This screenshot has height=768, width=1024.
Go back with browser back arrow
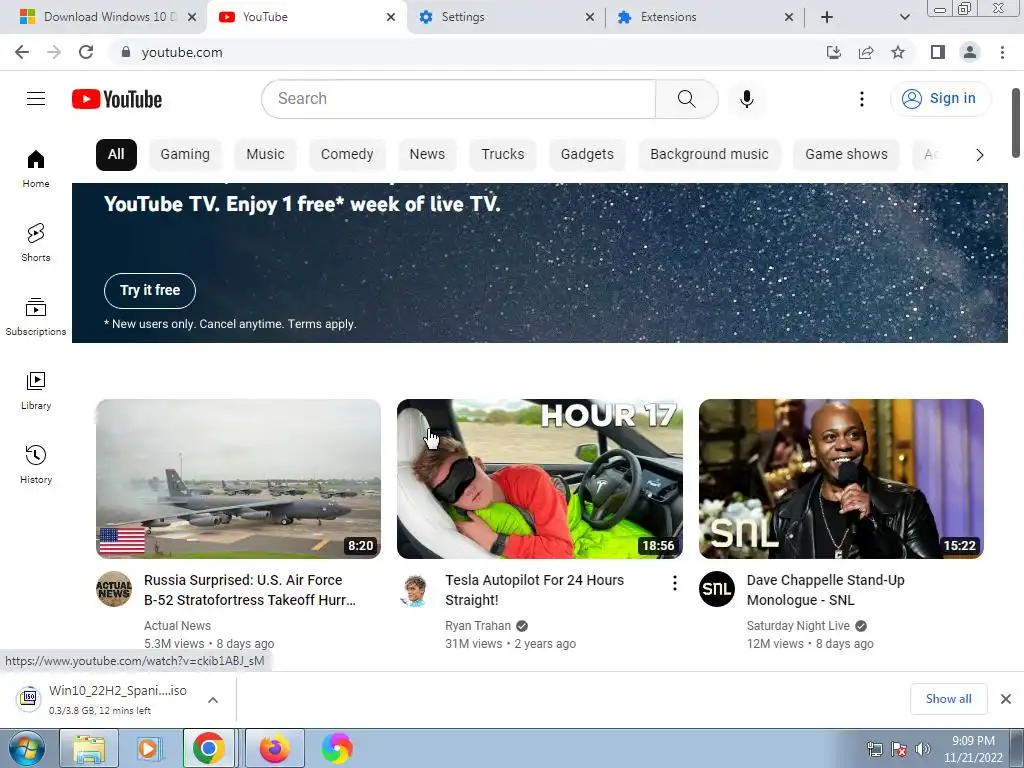click(22, 52)
